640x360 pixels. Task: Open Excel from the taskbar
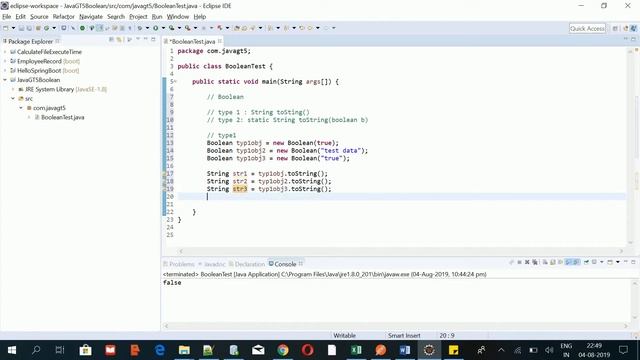(356, 350)
